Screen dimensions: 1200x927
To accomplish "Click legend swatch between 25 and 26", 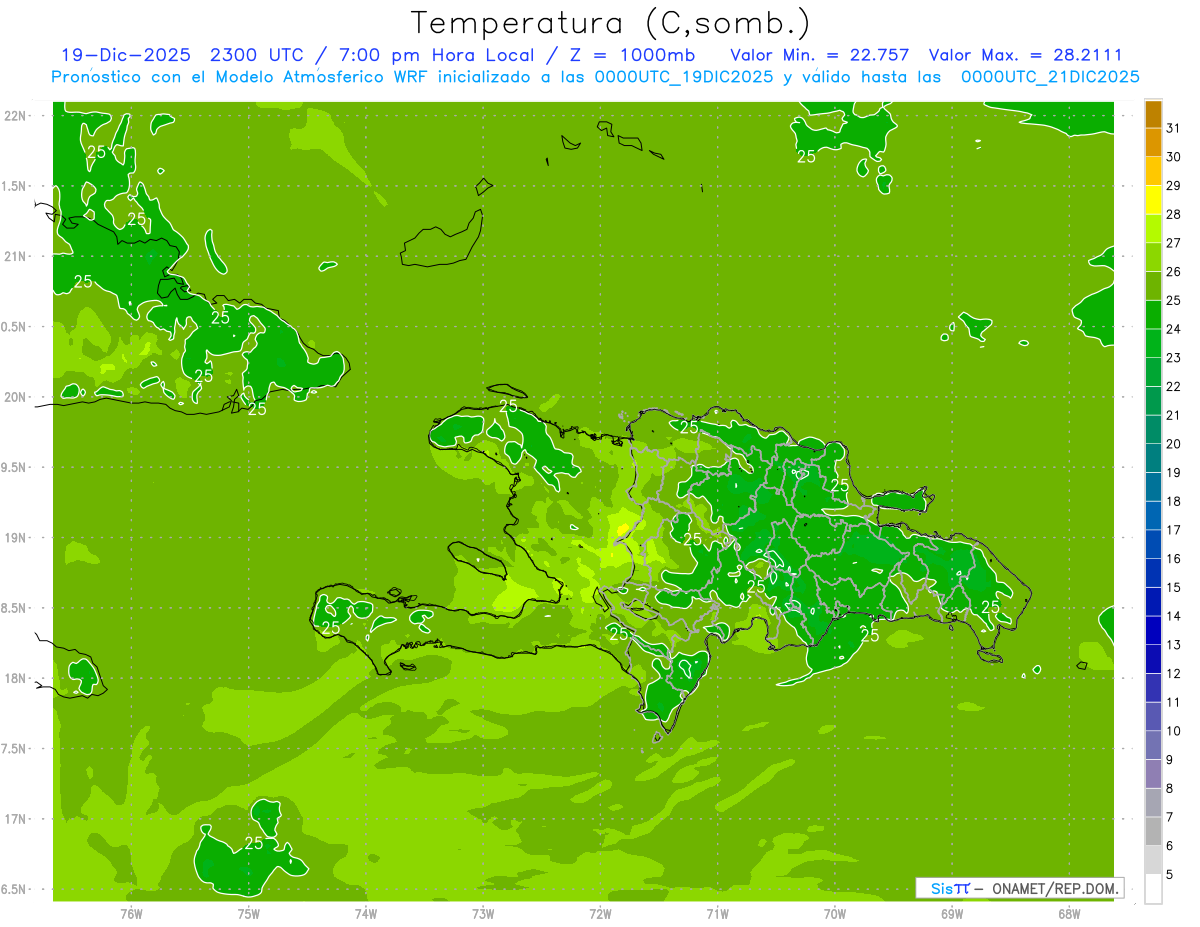I will (1153, 286).
